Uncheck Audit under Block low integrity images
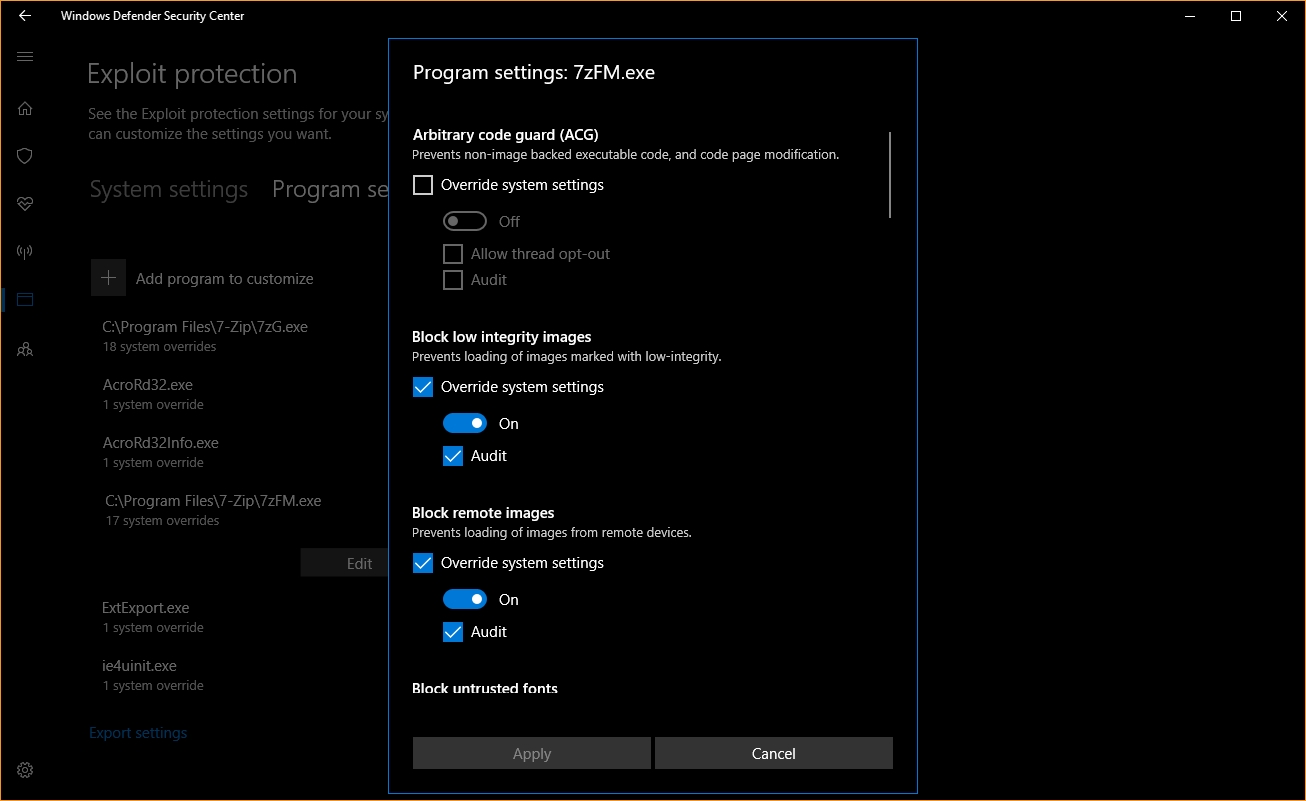The image size is (1306, 801). point(453,456)
